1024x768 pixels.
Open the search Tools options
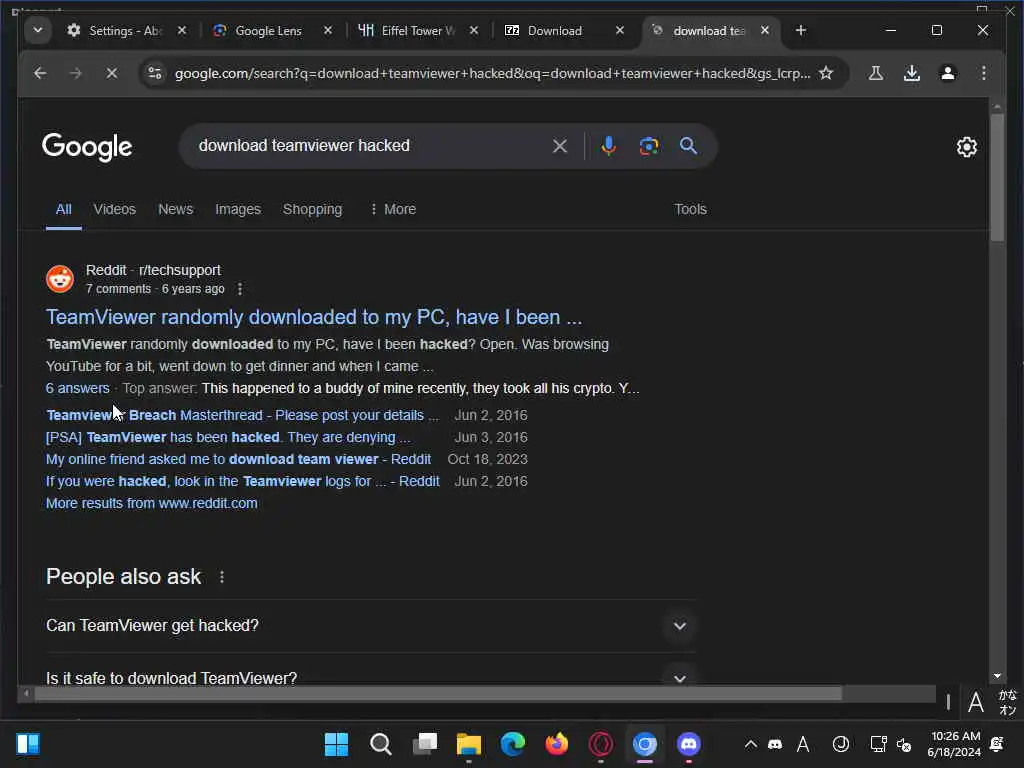pos(690,209)
